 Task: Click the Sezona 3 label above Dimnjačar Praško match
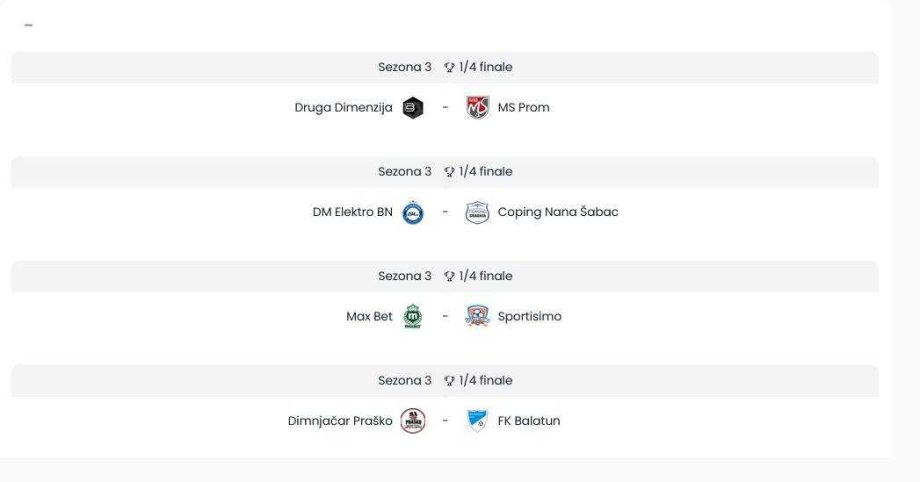click(404, 380)
